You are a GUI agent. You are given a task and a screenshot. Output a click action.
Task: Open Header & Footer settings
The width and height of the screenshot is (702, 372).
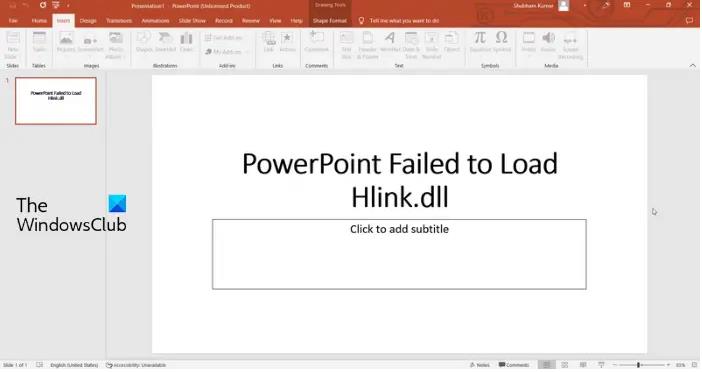pos(367,45)
